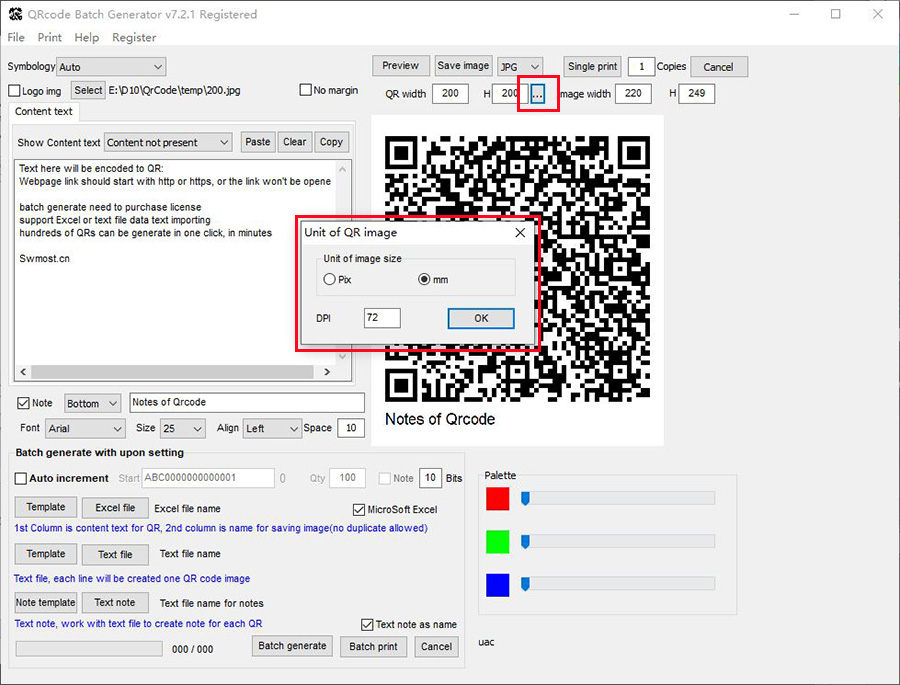Toggle the MicroSoft Excel checkbox
Image resolution: width=900 pixels, height=685 pixels.
(x=359, y=509)
